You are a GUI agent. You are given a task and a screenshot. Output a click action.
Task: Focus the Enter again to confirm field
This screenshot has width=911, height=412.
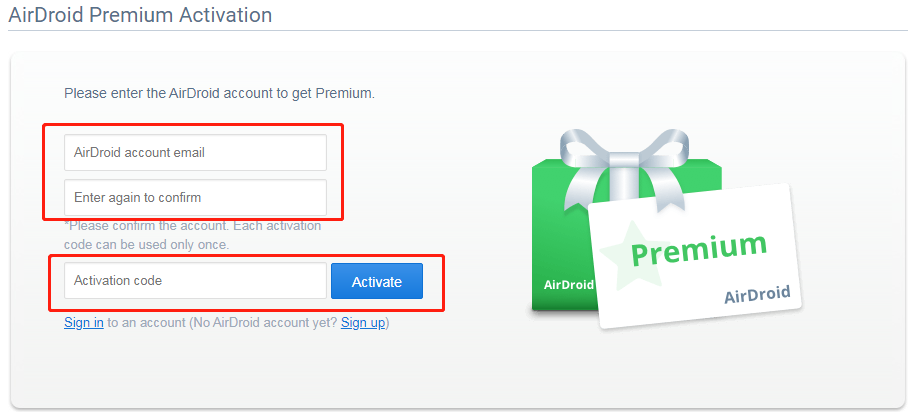(x=195, y=198)
